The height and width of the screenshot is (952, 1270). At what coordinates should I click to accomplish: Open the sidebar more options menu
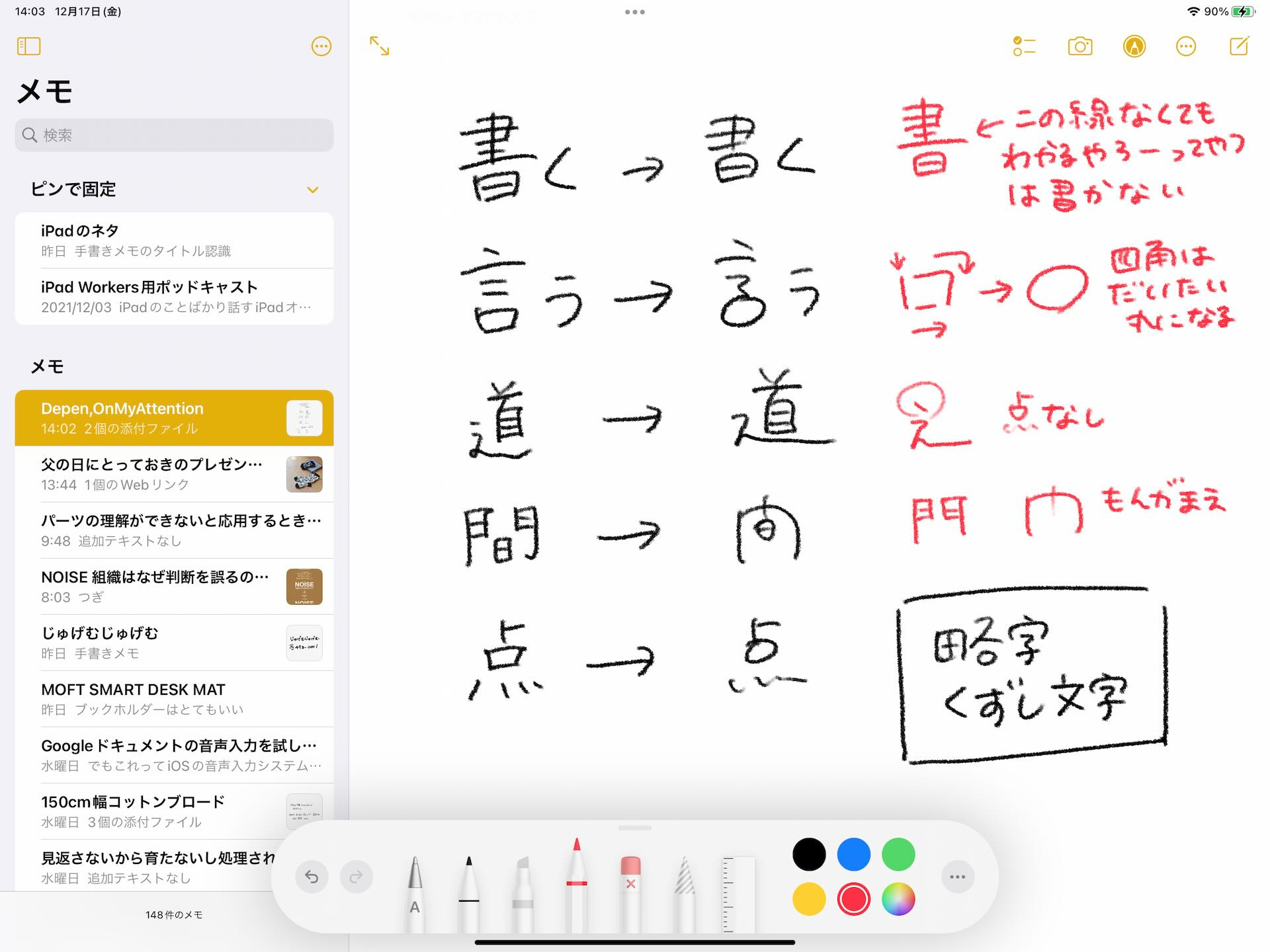pyautogui.click(x=321, y=46)
